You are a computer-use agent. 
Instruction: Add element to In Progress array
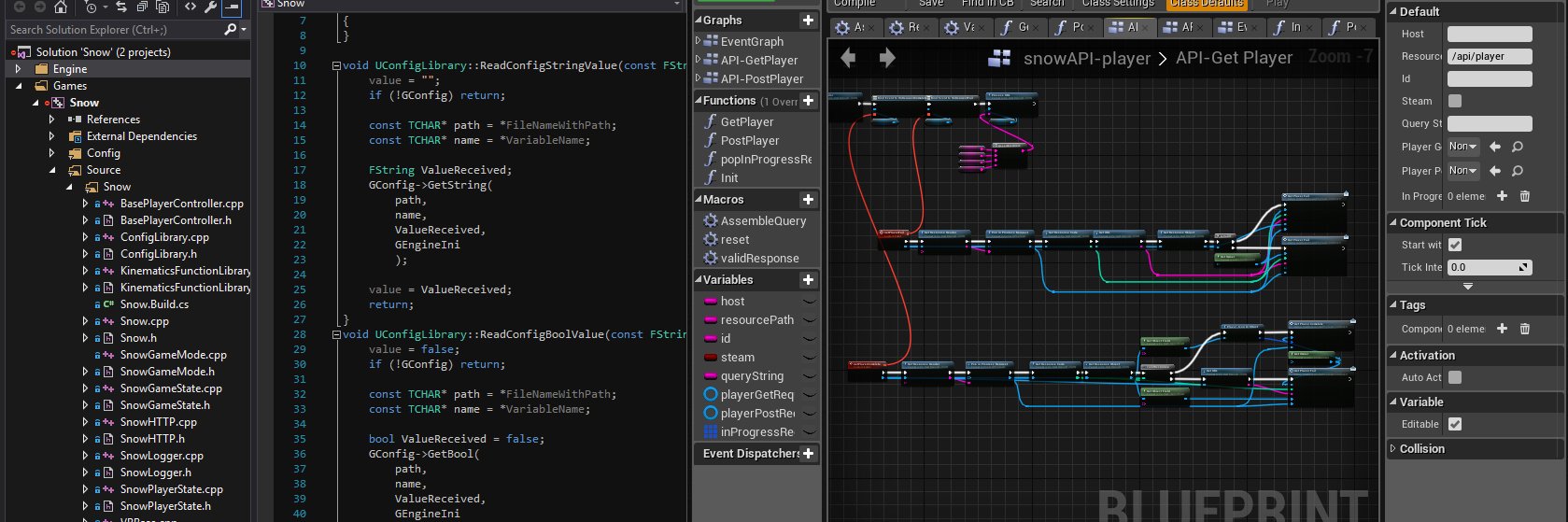pos(1502,196)
